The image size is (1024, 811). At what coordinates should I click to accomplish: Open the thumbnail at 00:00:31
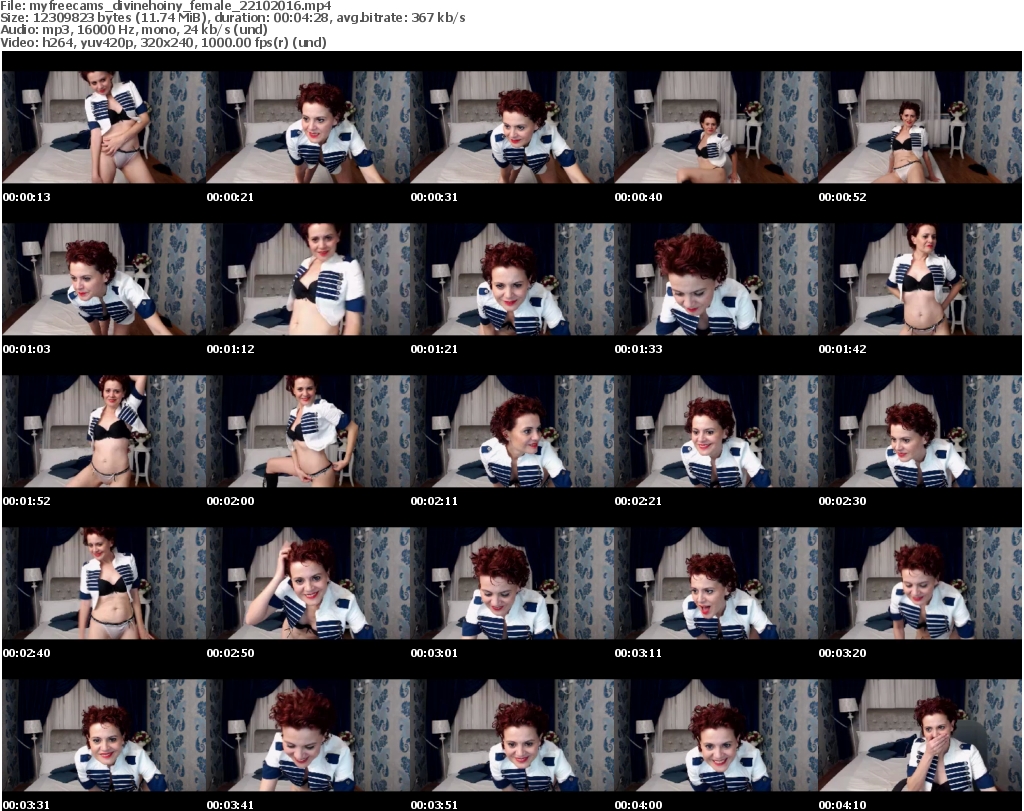512,126
